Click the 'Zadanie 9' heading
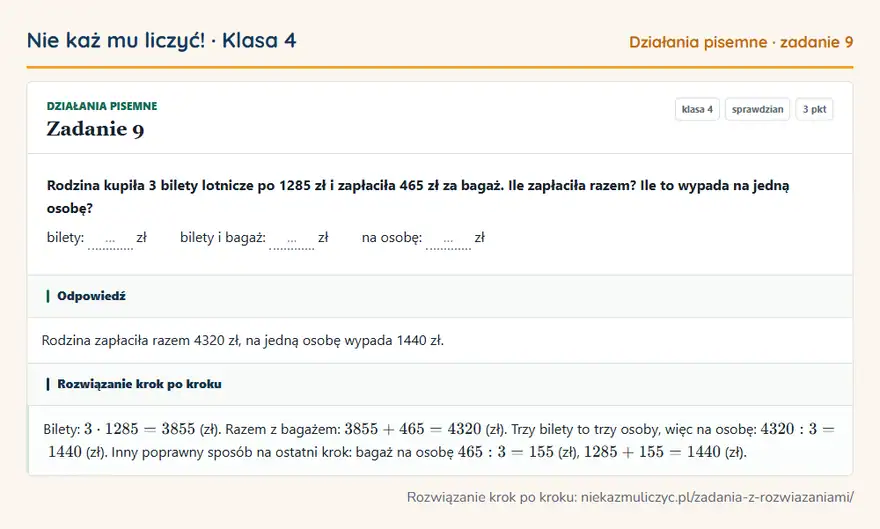The image size is (880, 529). (x=95, y=129)
